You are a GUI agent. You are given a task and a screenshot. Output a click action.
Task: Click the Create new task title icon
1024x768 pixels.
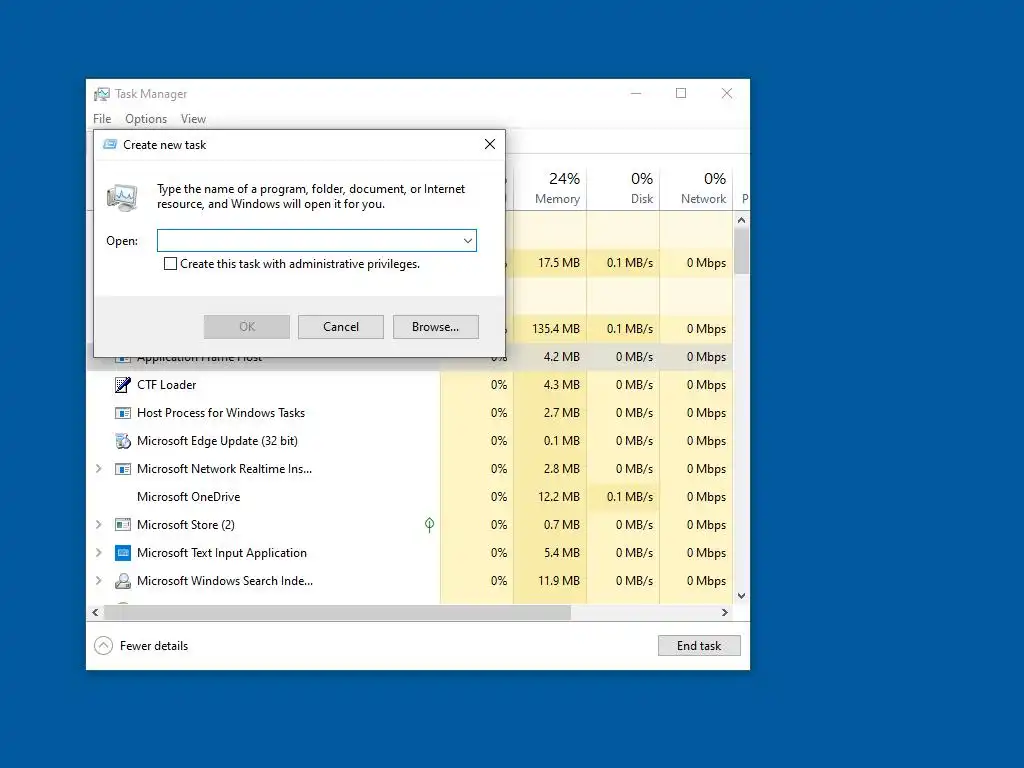110,144
